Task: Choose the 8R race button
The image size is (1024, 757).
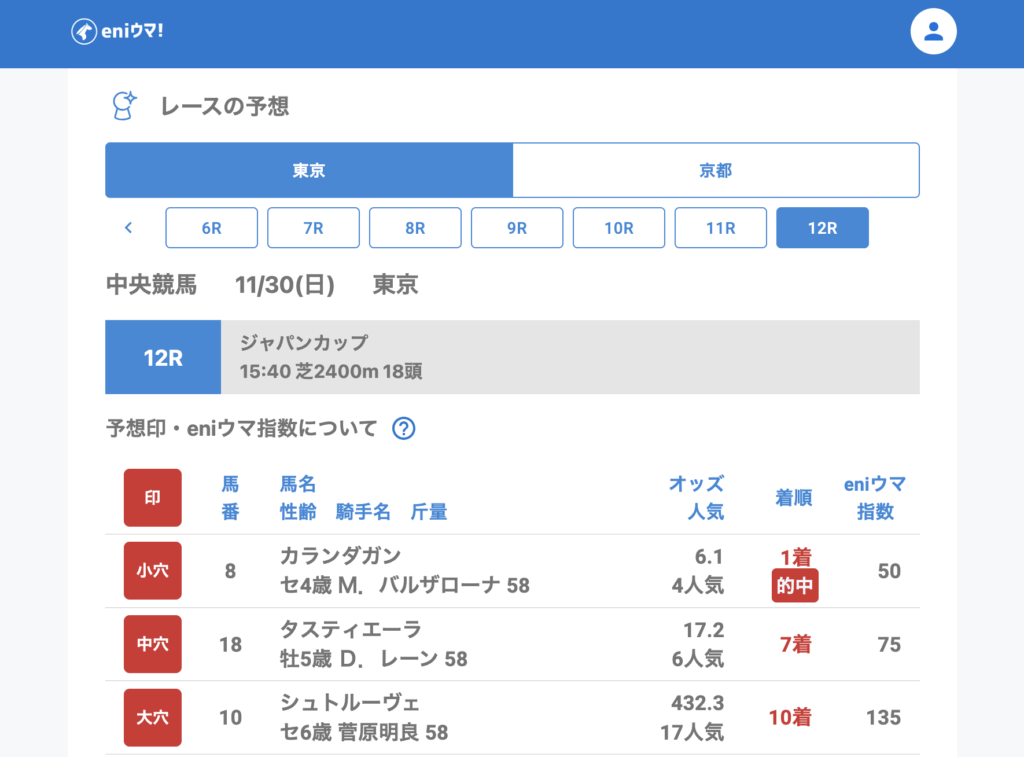Action: point(415,228)
